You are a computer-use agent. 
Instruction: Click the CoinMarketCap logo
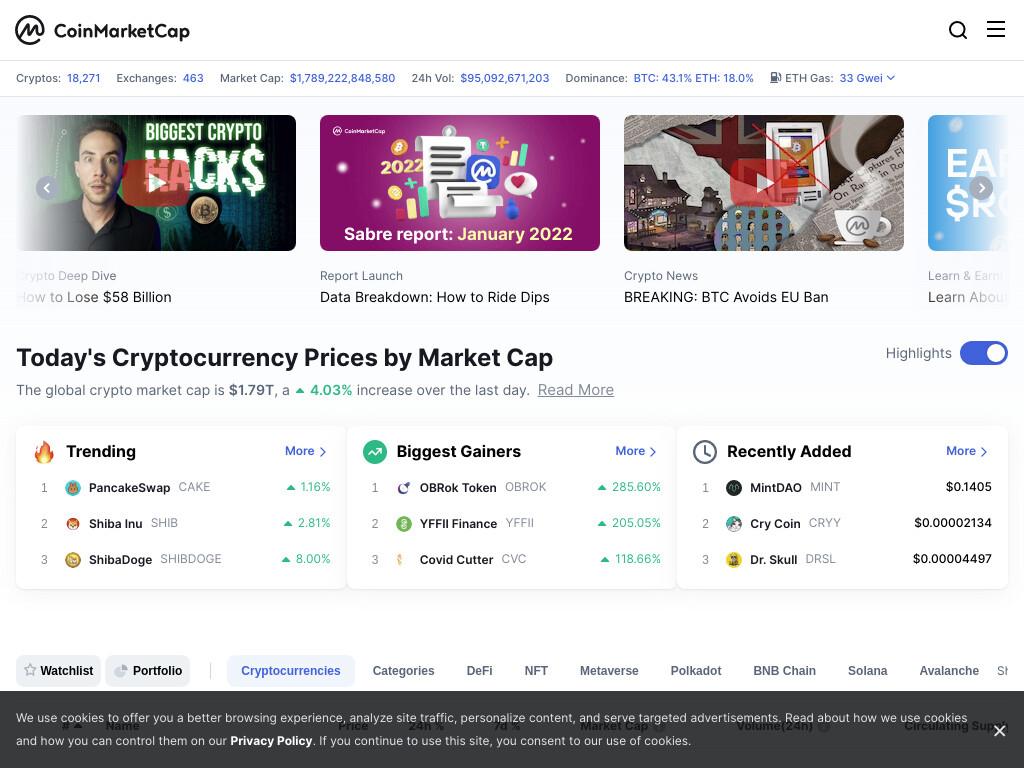pos(103,30)
